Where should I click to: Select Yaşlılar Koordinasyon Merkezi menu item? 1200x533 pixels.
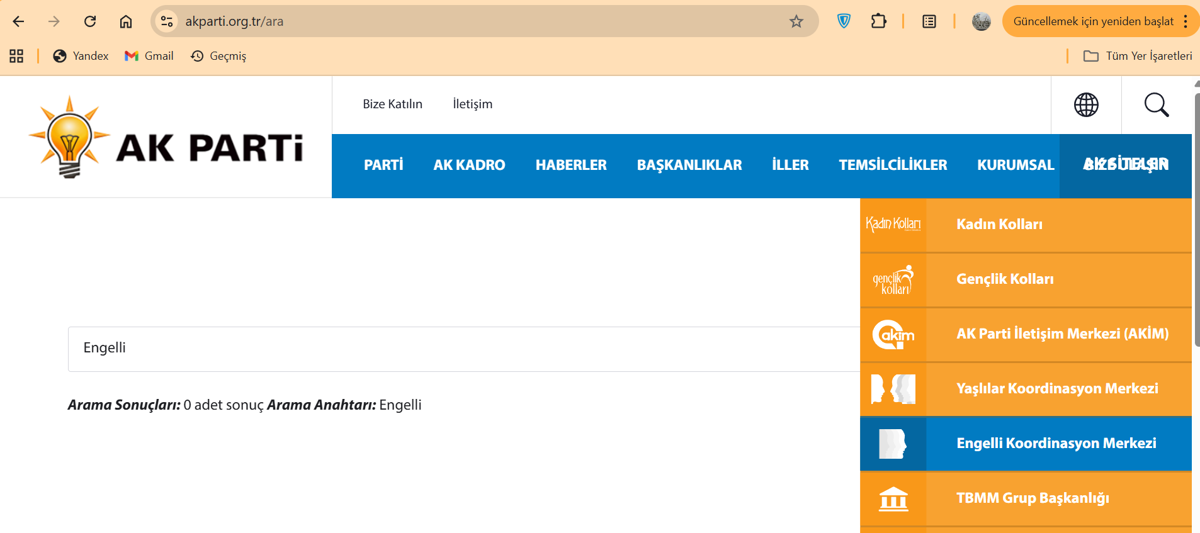[1057, 388]
